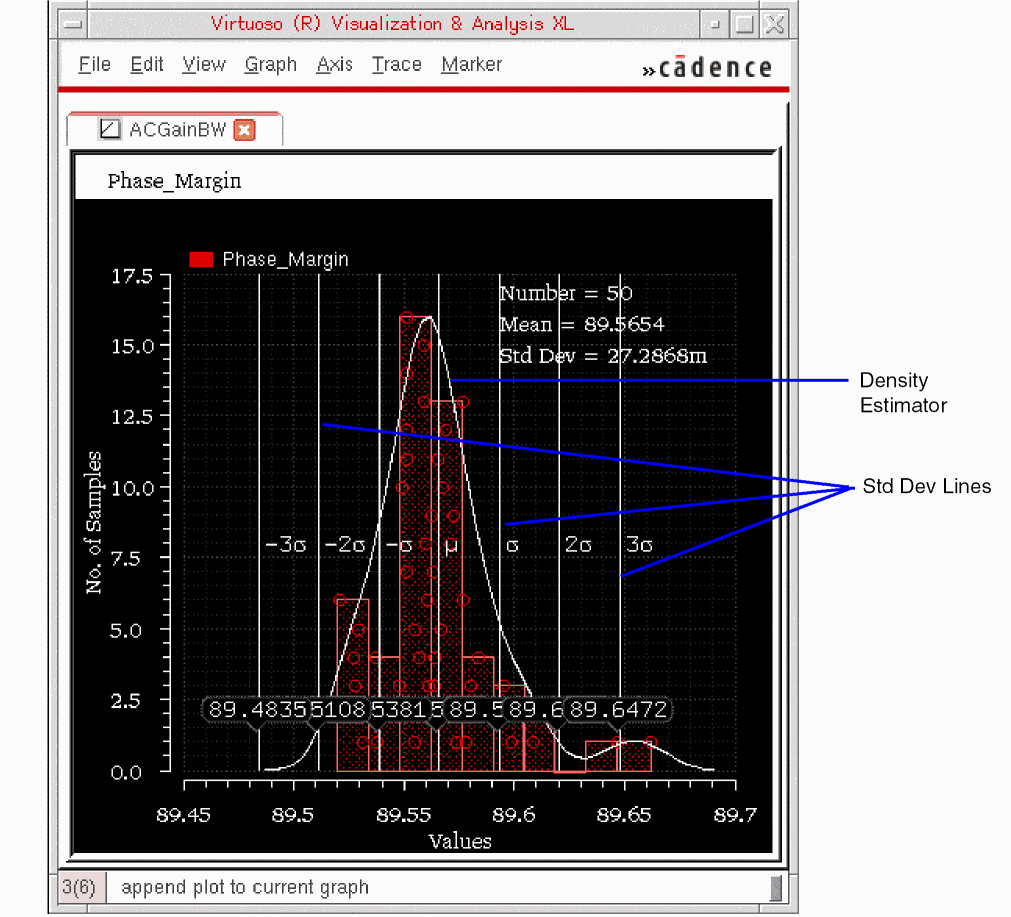Click the Values x-axis label
Viewport: 1011px width, 917px height.
coord(459,841)
